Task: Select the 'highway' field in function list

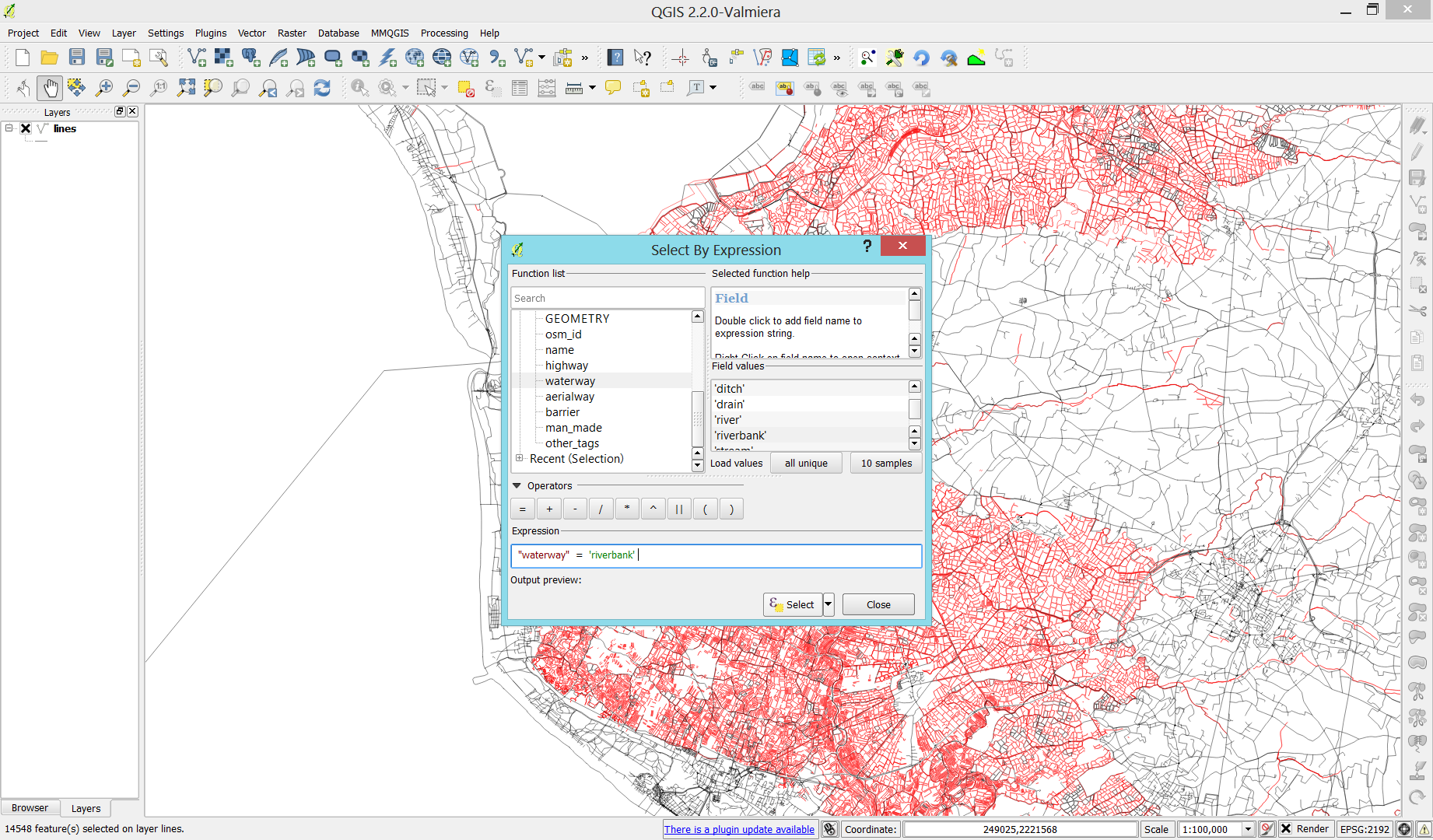Action: tap(566, 366)
